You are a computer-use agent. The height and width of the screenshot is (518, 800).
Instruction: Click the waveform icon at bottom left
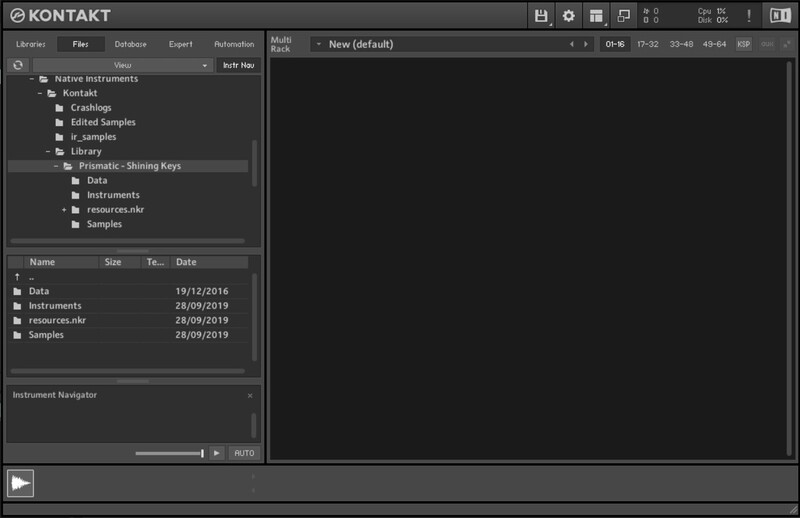point(20,483)
